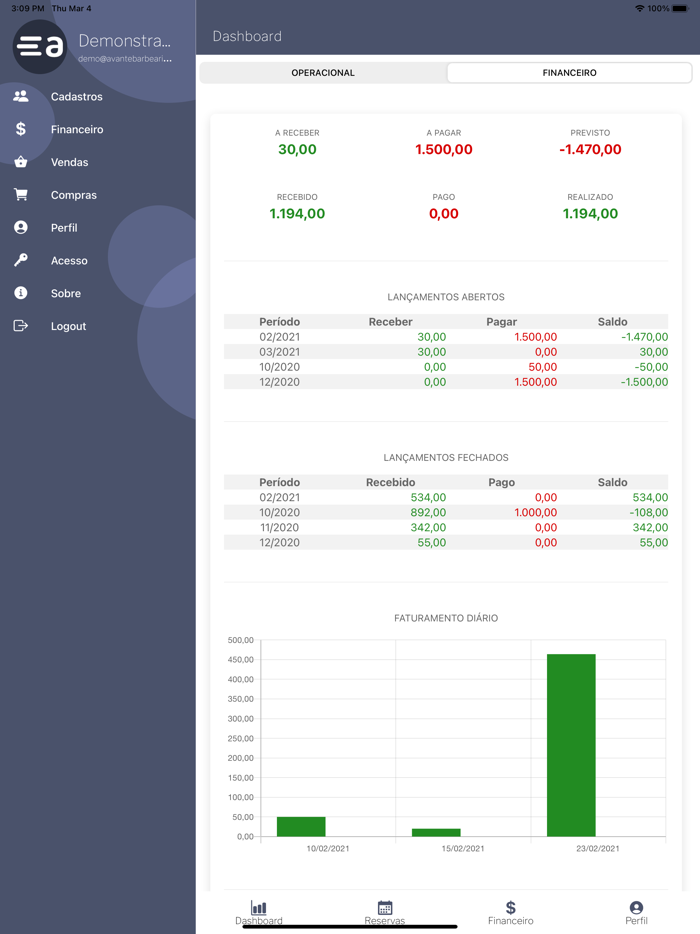This screenshot has height=934, width=700.
Task: Click the A Pagar 1.500,00 value
Action: tap(443, 150)
